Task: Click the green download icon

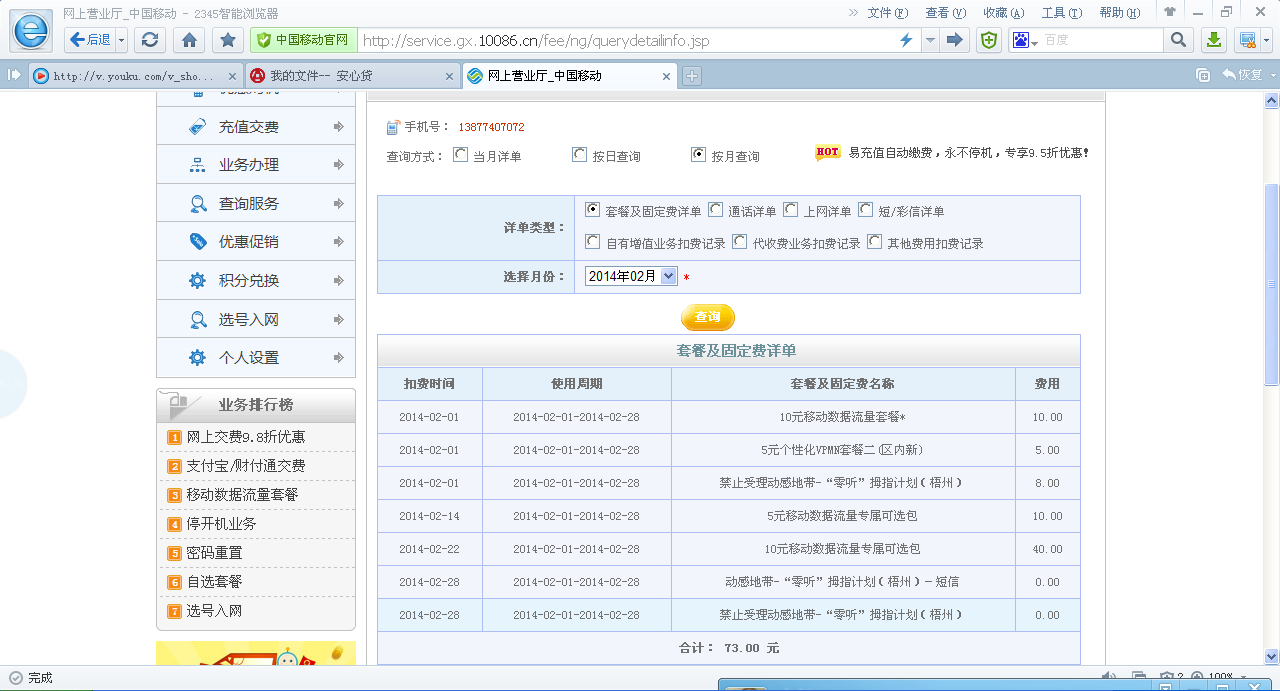Action: pyautogui.click(x=1213, y=40)
